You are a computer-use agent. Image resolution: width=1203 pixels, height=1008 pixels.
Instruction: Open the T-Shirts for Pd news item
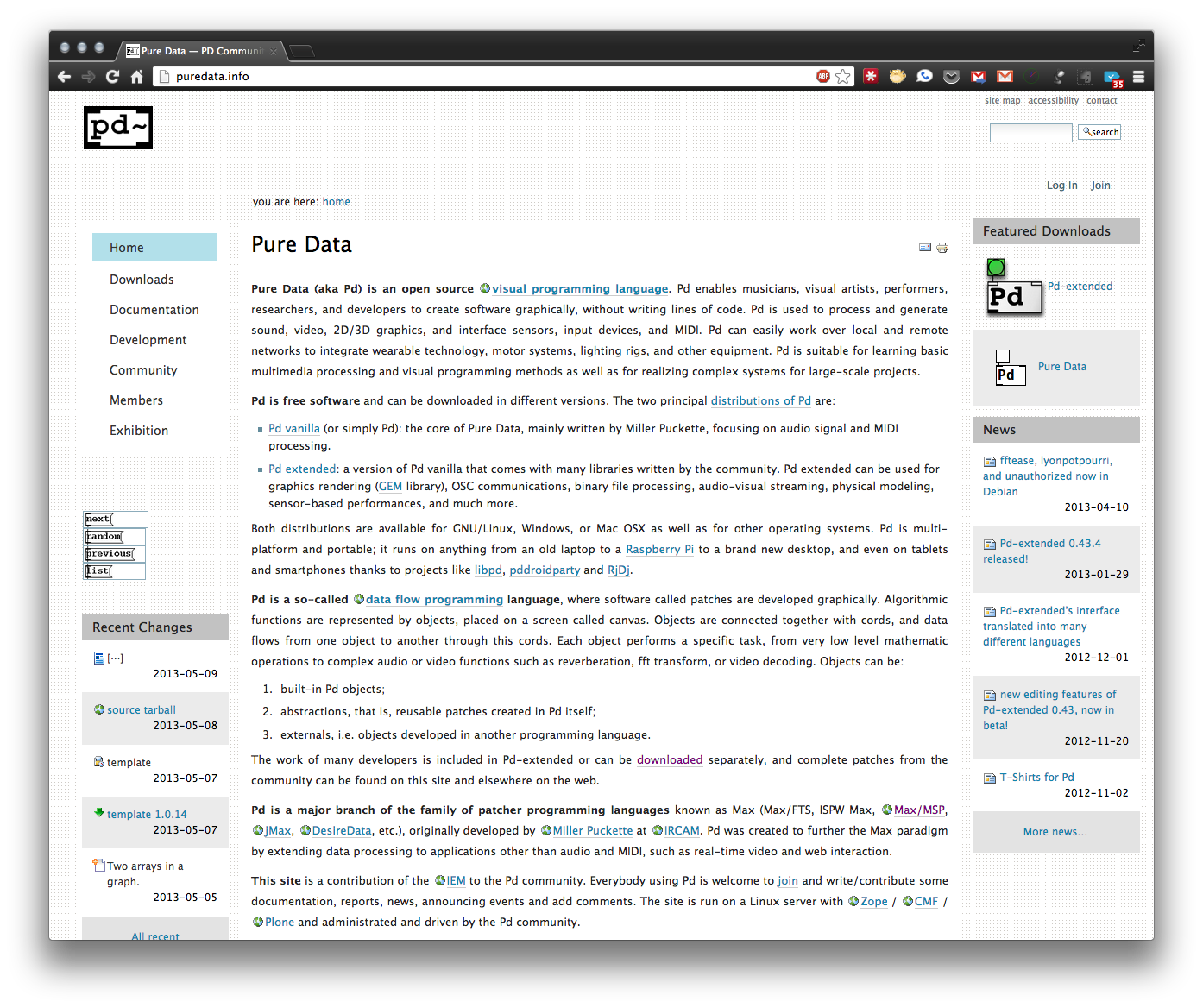(1036, 777)
